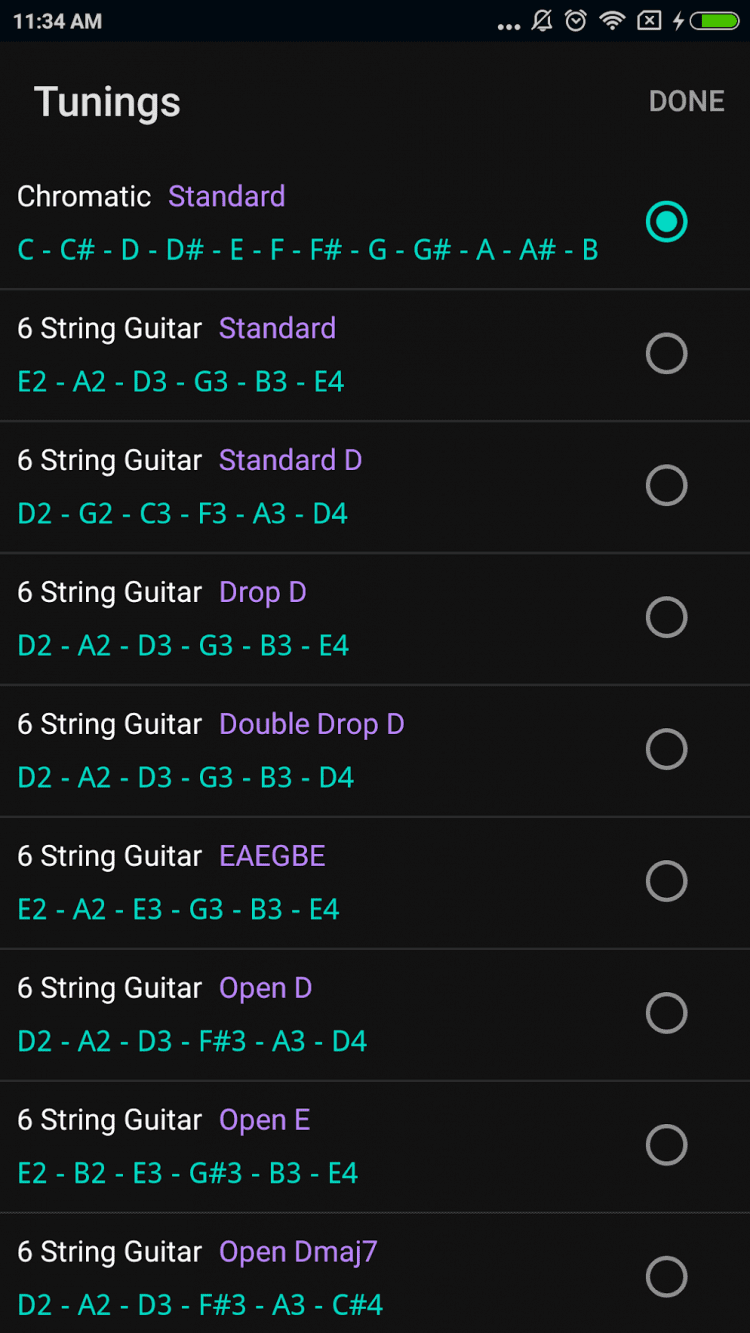Tap the Chromatic note sequence text

(308, 249)
